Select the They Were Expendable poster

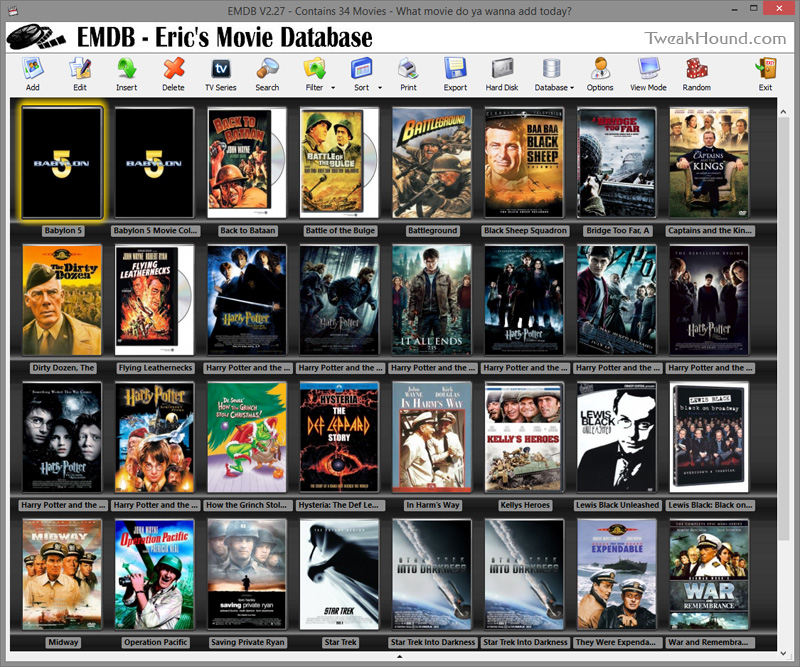(616, 575)
